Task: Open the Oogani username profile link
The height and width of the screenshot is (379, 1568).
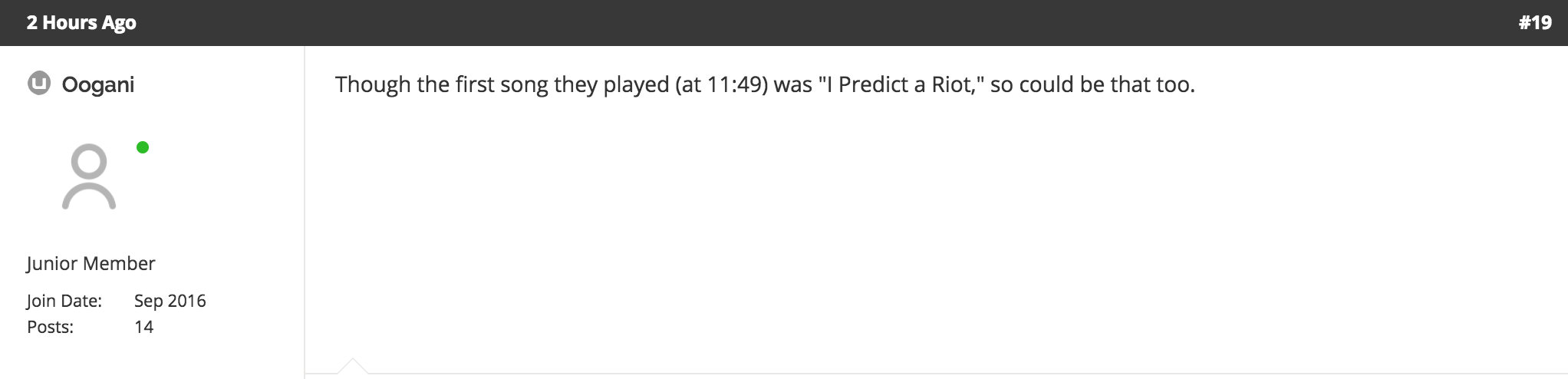Action: pyautogui.click(x=98, y=84)
